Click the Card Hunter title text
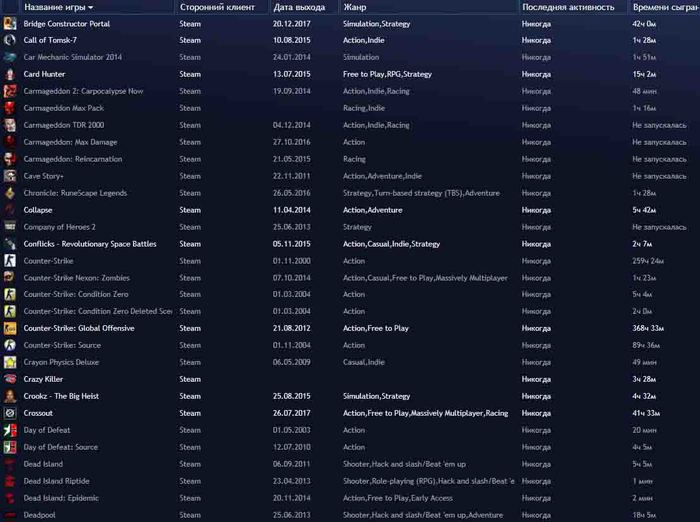 (x=44, y=74)
